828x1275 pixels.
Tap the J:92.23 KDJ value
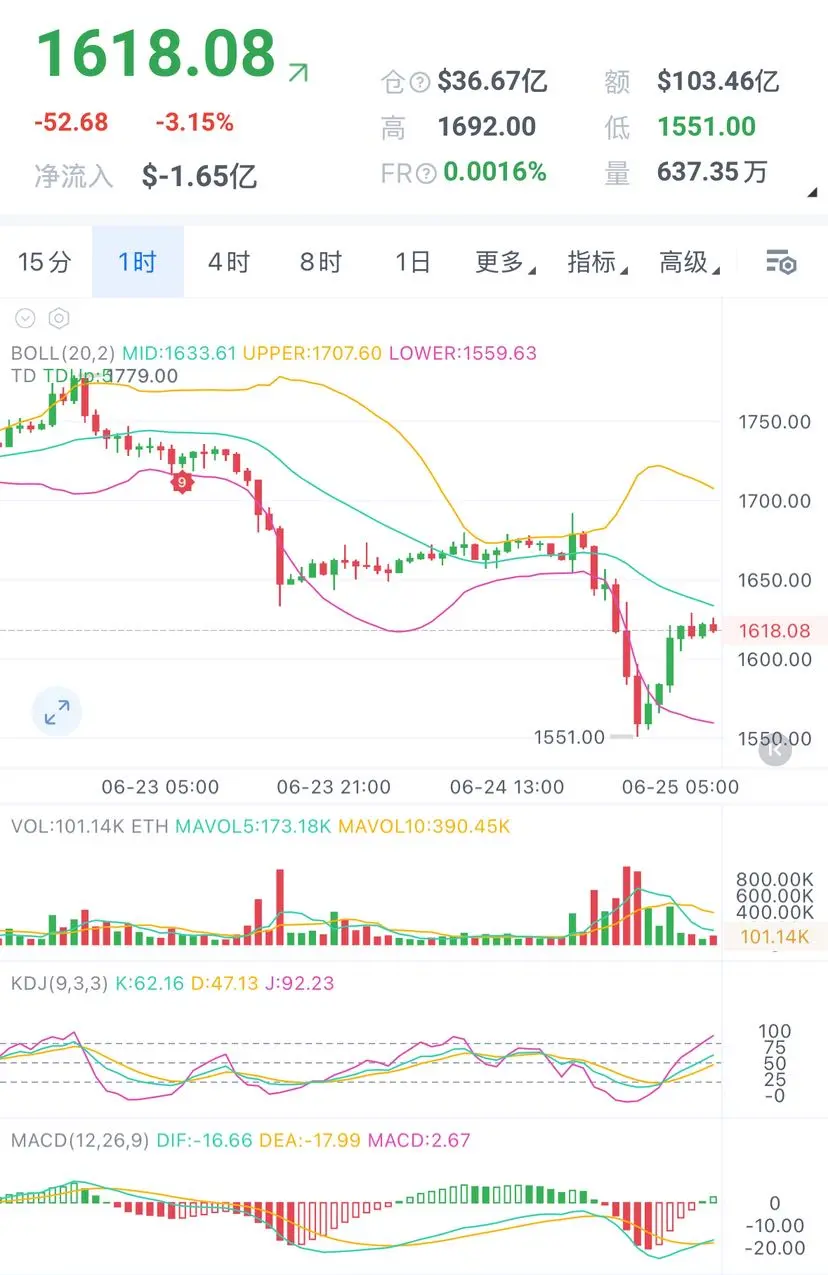click(299, 983)
